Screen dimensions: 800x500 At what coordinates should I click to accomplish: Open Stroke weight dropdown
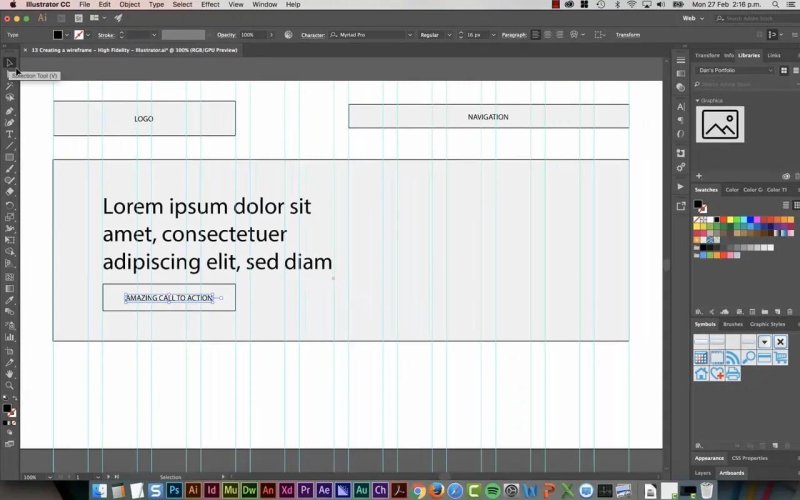point(154,35)
